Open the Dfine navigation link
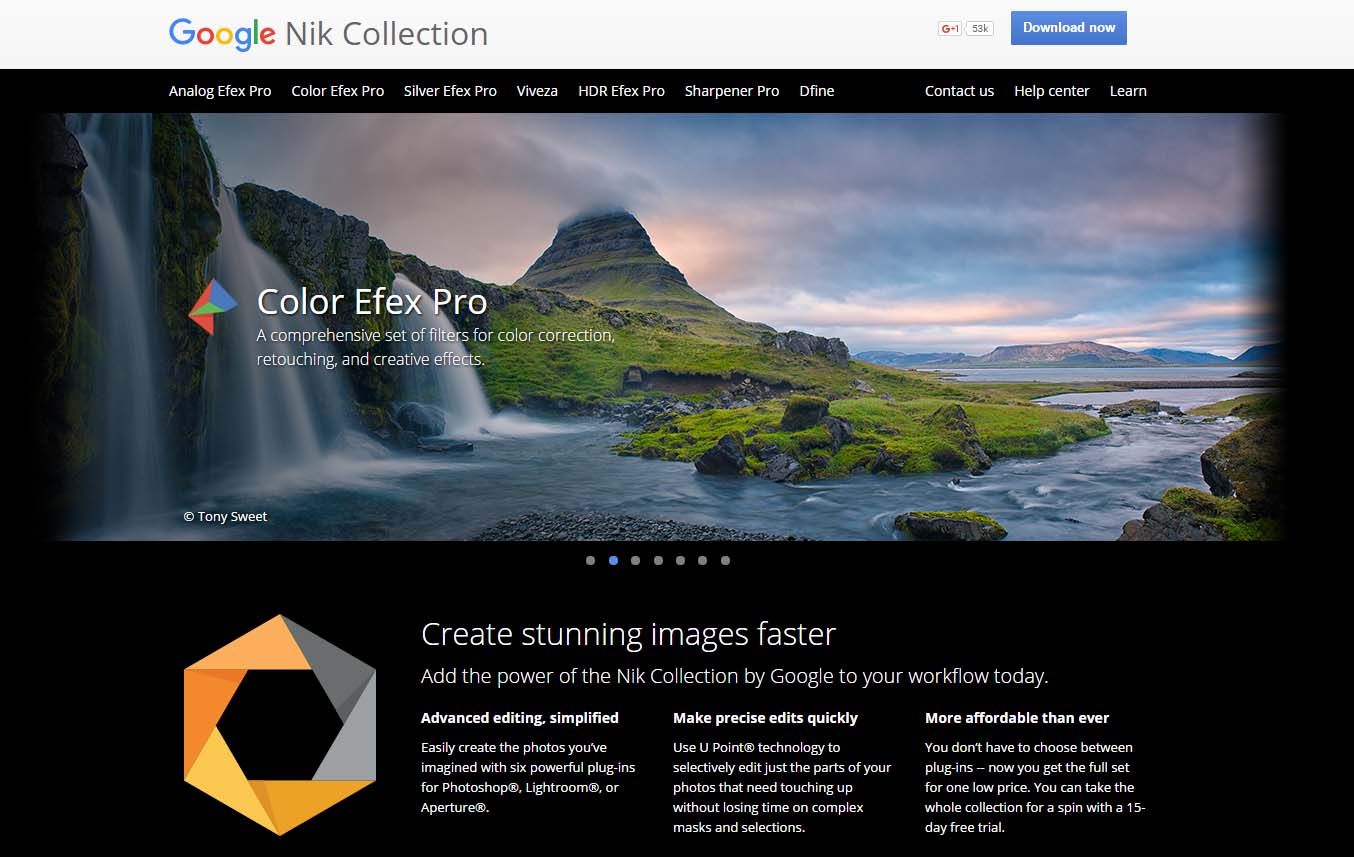The height and width of the screenshot is (857, 1354). pyautogui.click(x=817, y=91)
